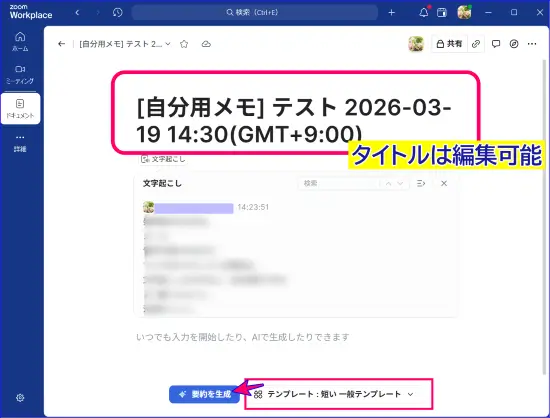This screenshot has height=418, width=550.
Task: Copy the document link icon
Action: (x=476, y=44)
